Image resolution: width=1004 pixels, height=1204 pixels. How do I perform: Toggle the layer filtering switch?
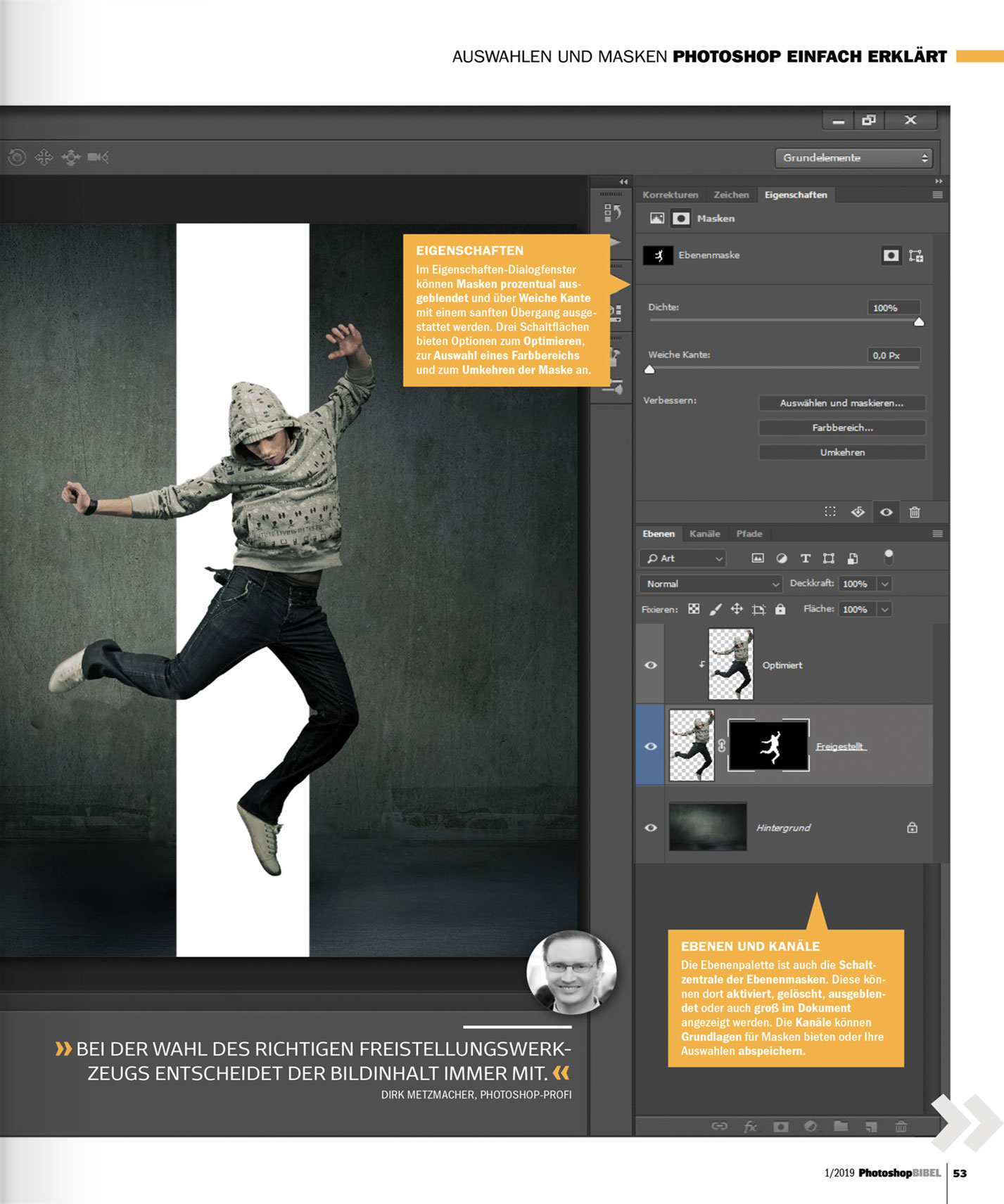889,557
